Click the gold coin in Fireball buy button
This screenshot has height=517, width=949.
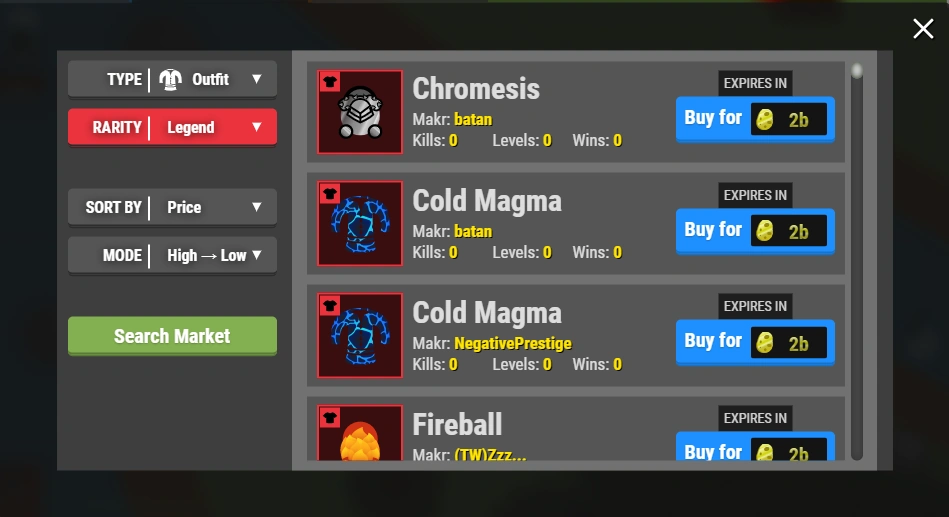(x=765, y=452)
